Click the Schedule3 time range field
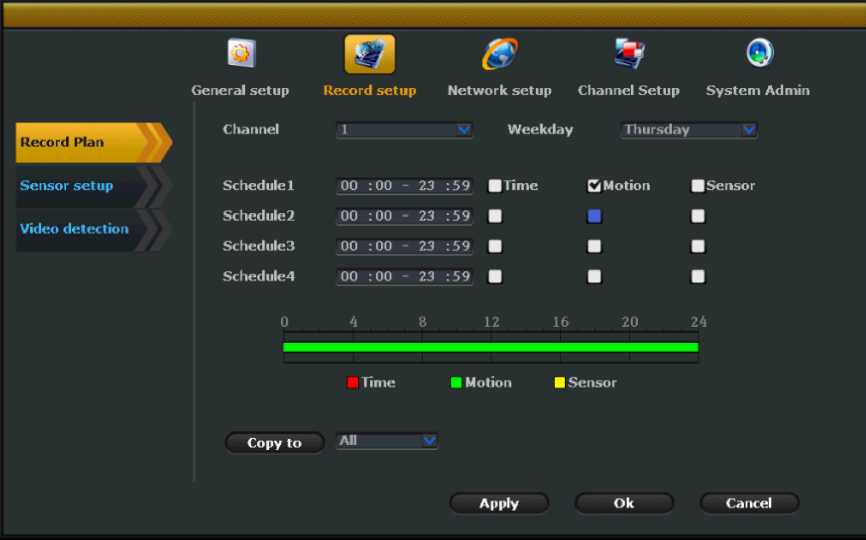This screenshot has height=540, width=866. tap(404, 246)
